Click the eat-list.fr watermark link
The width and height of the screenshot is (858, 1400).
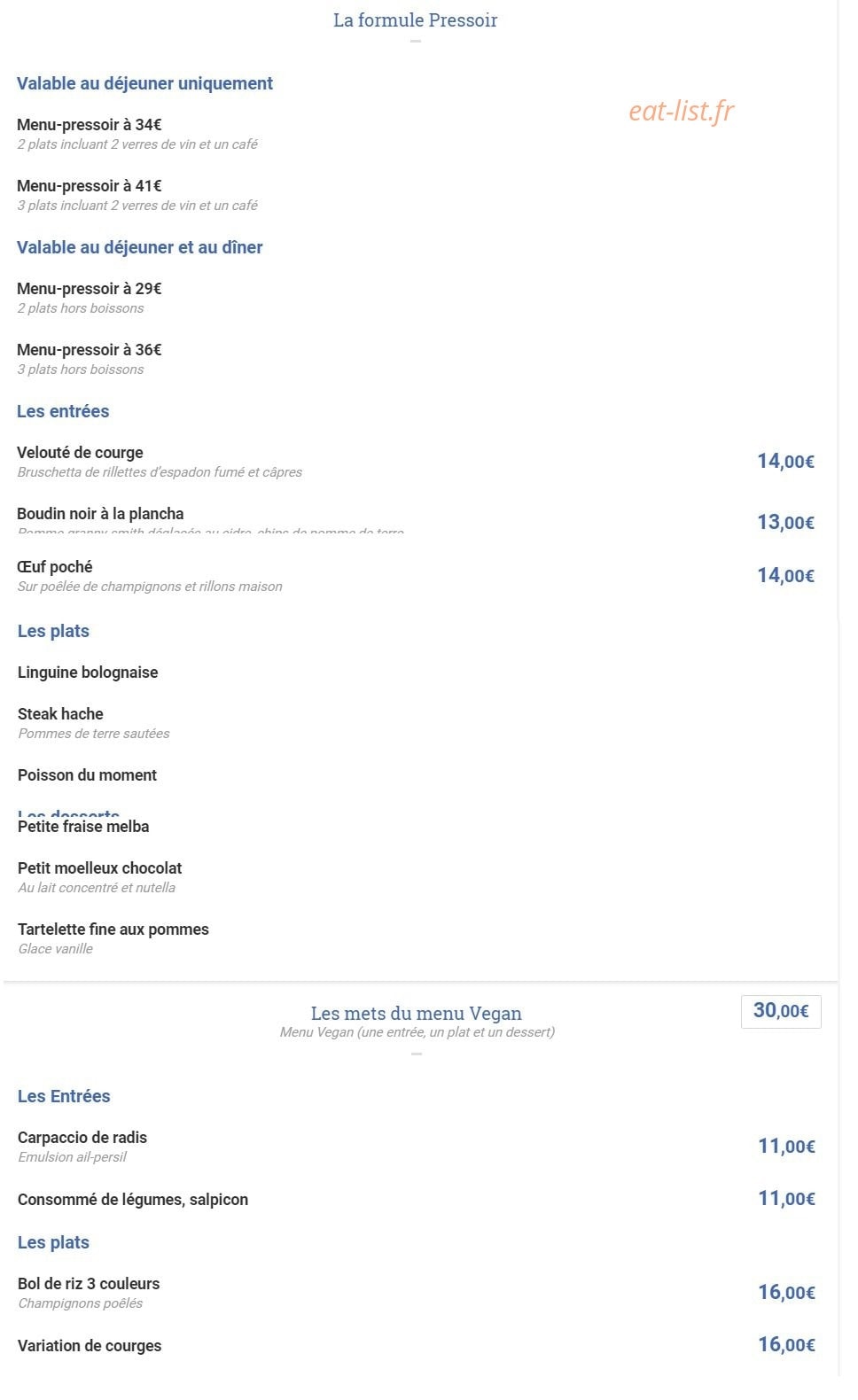(x=682, y=111)
